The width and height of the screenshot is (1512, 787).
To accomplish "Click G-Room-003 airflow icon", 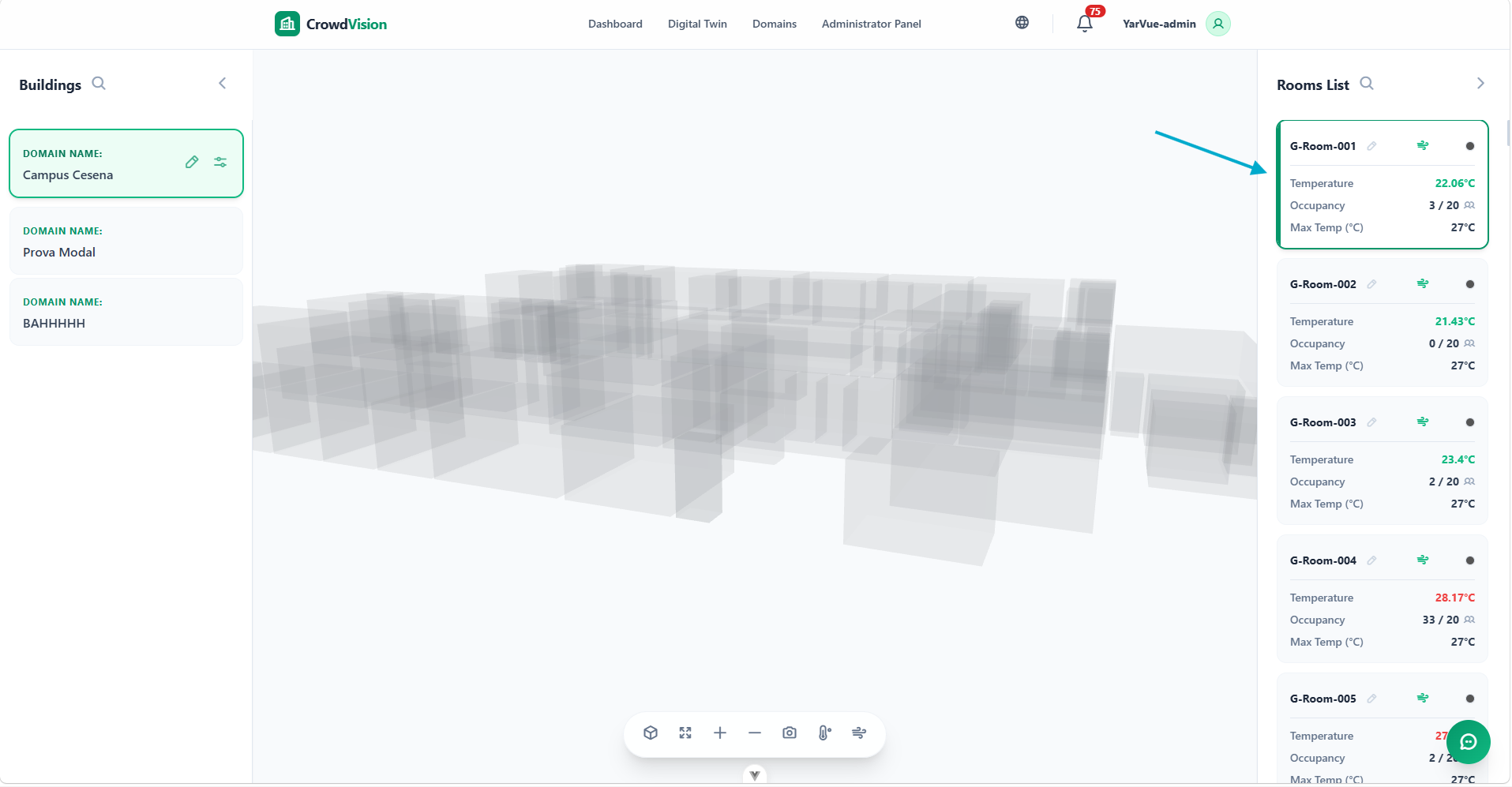I will (1423, 422).
